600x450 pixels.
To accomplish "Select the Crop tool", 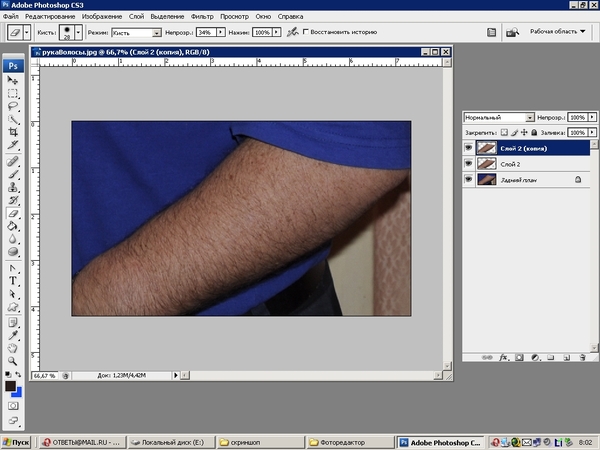I will [x=13, y=133].
